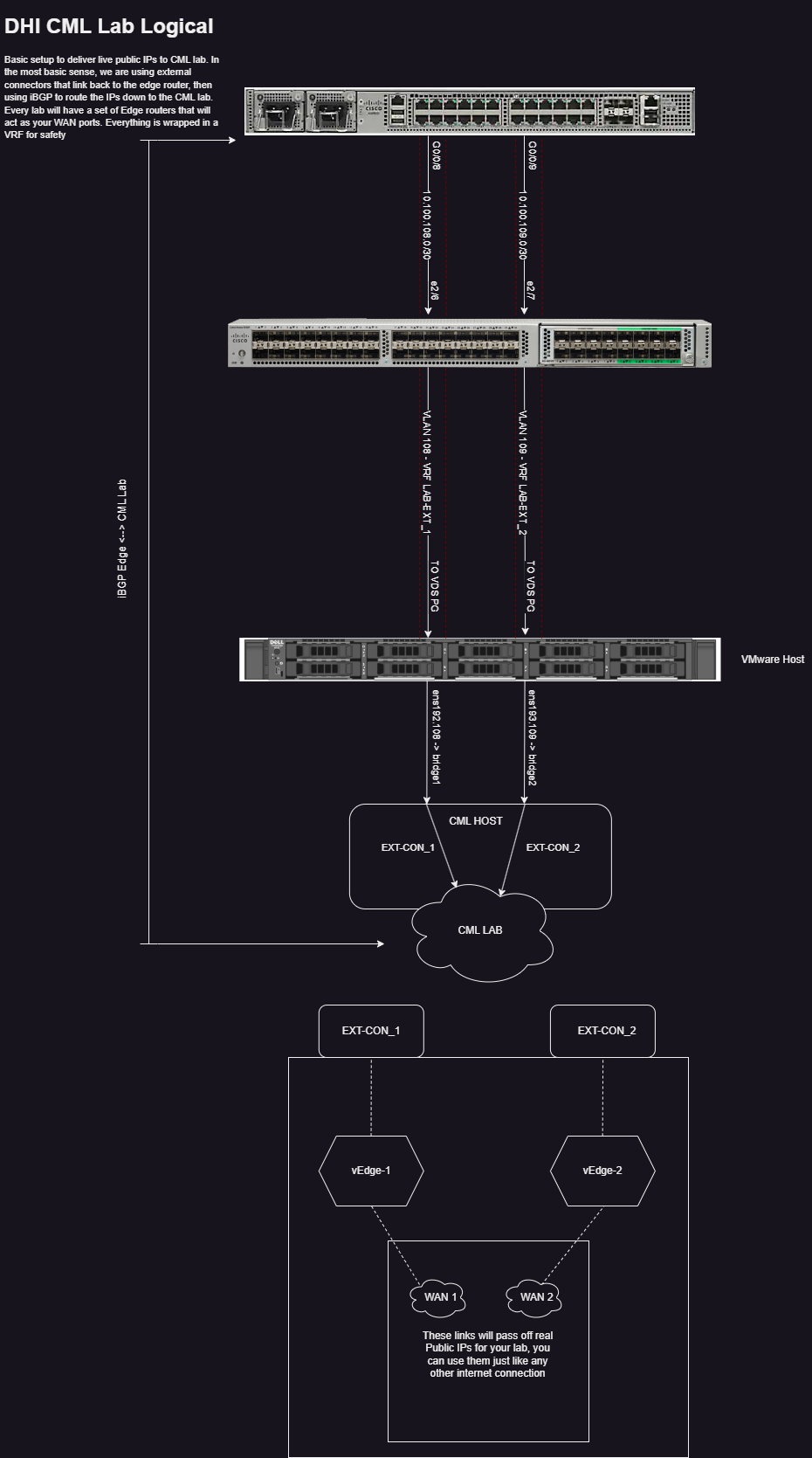This screenshot has height=1458, width=812.
Task: Click the DHI CML Lab Logical title
Action: pyautogui.click(x=109, y=26)
